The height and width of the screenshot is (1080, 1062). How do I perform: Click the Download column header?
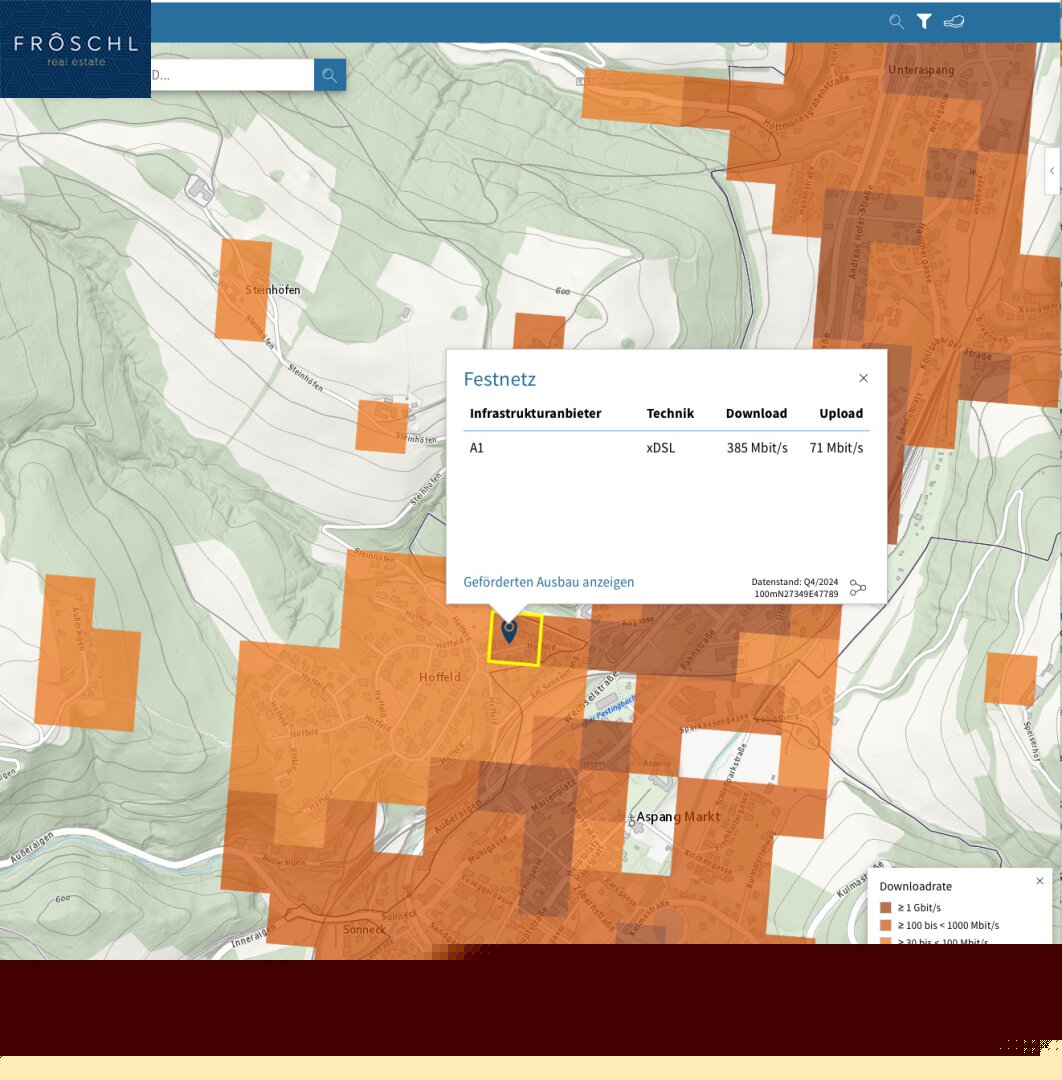(756, 413)
